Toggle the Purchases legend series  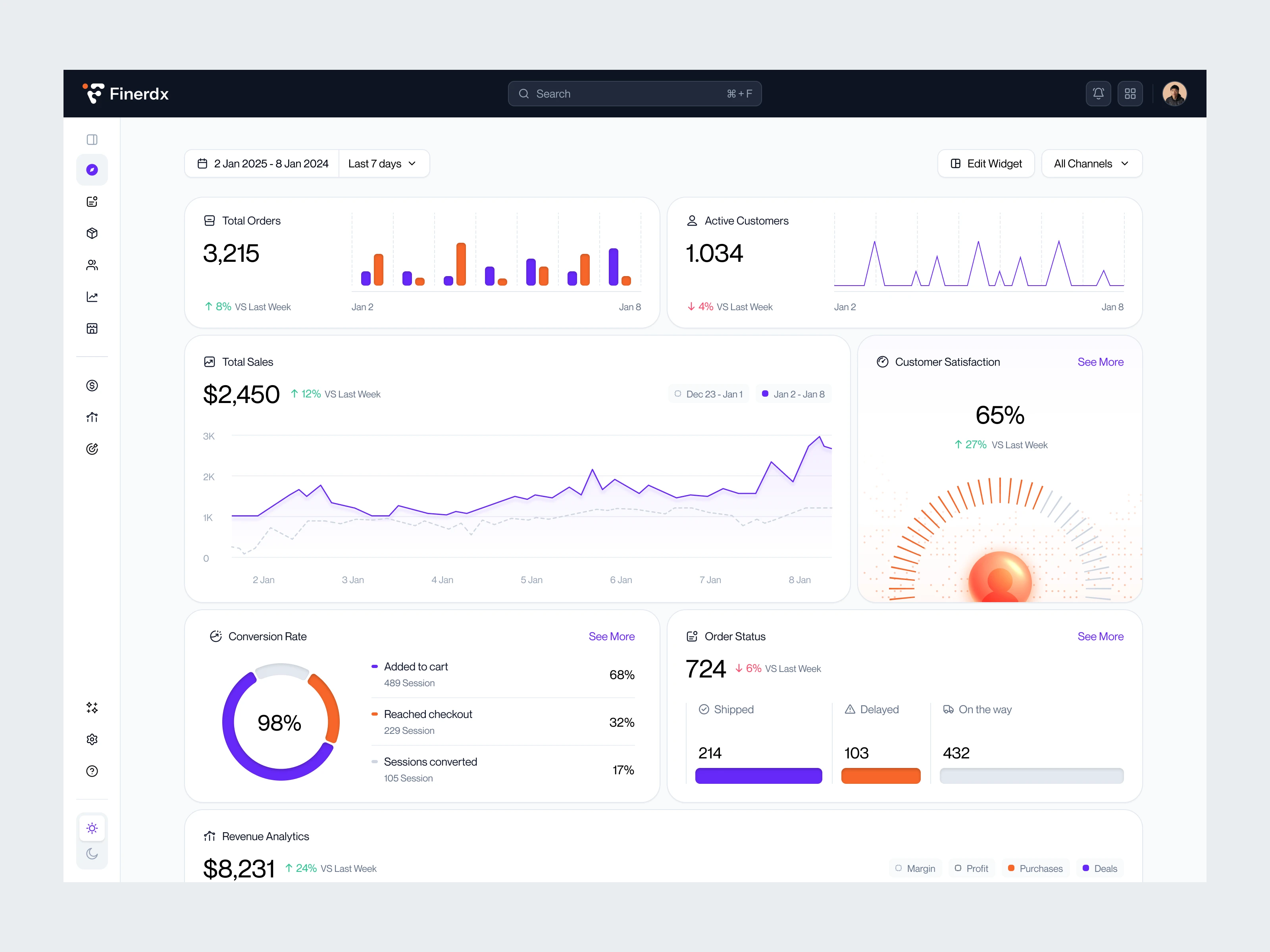tap(1035, 868)
